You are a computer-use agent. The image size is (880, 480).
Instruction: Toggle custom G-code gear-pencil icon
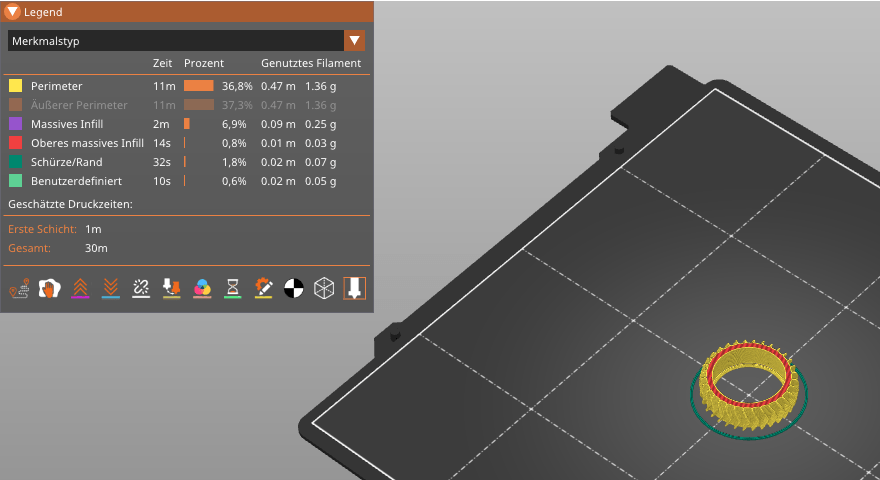(x=263, y=288)
